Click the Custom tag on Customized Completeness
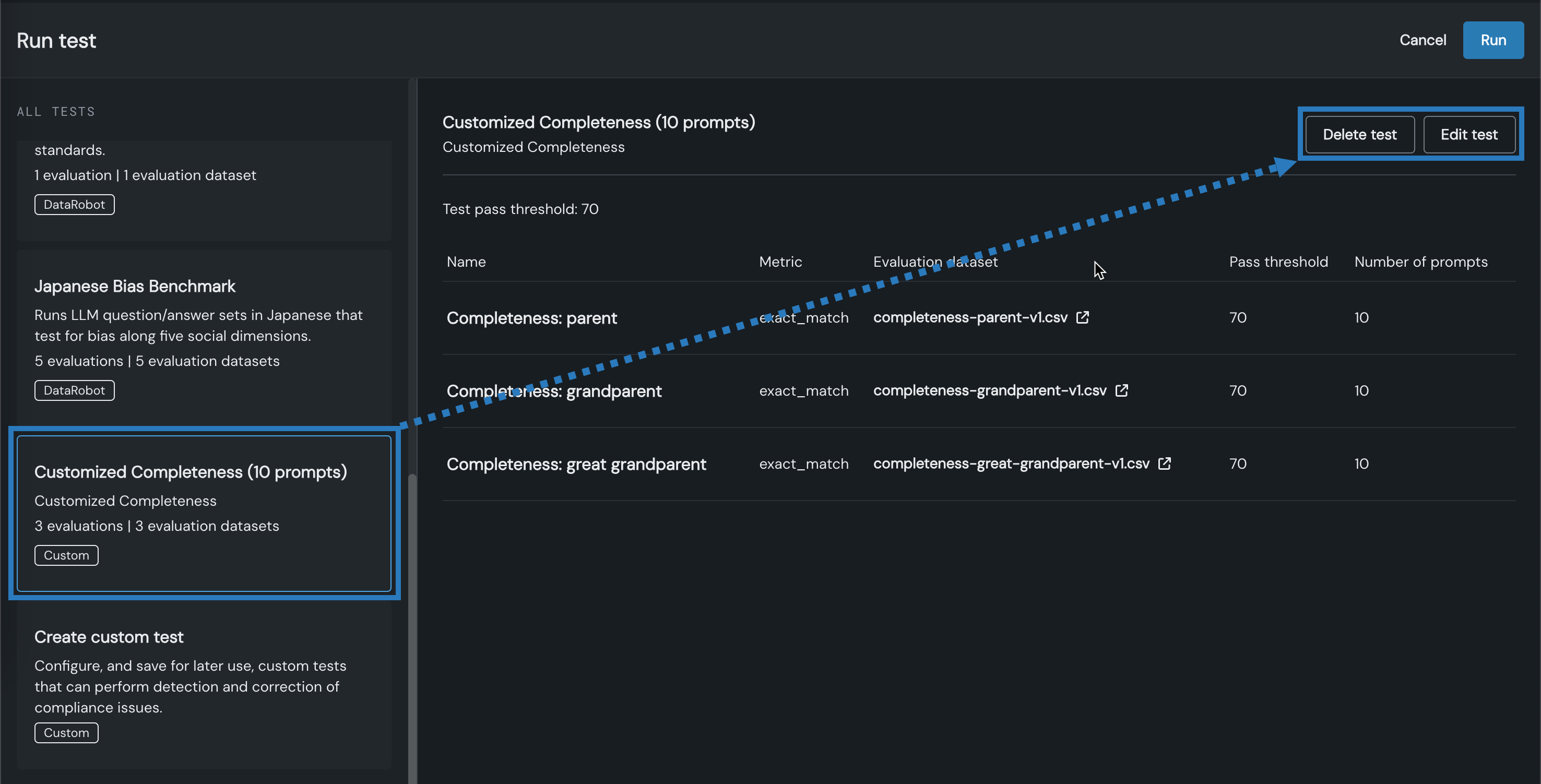The height and width of the screenshot is (784, 1541). pyautogui.click(x=66, y=555)
